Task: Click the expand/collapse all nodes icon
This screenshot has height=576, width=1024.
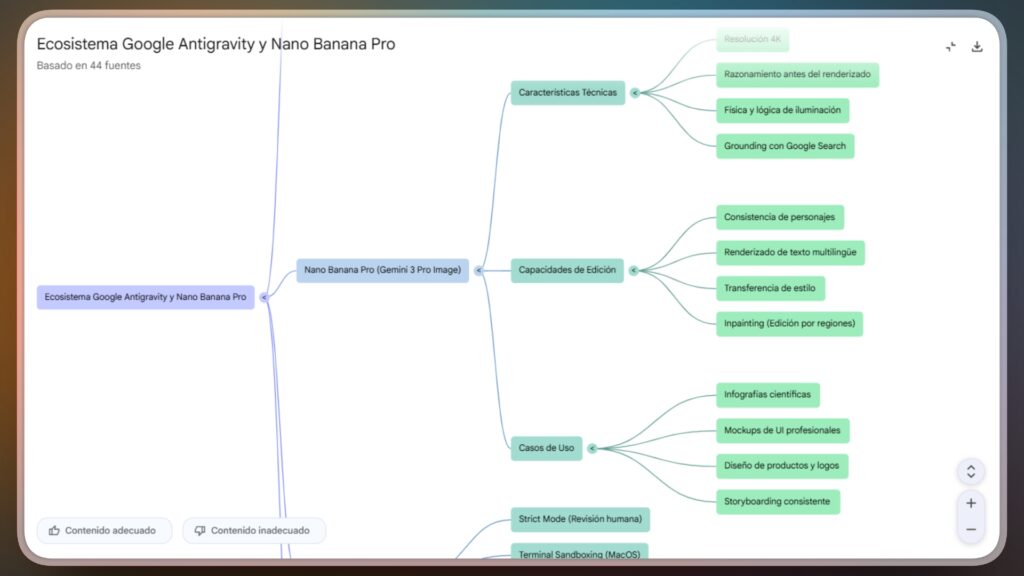Action: pyautogui.click(x=970, y=471)
